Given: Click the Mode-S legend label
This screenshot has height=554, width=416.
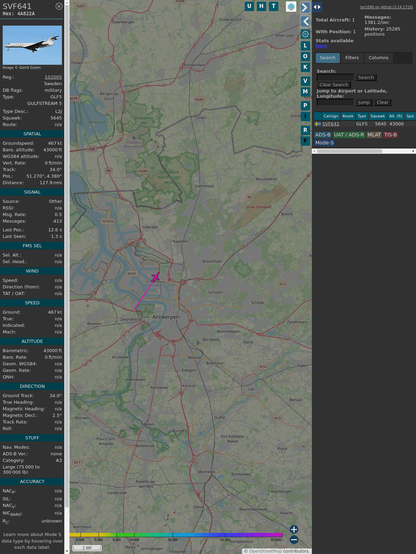Looking at the screenshot, I should [x=324, y=143].
